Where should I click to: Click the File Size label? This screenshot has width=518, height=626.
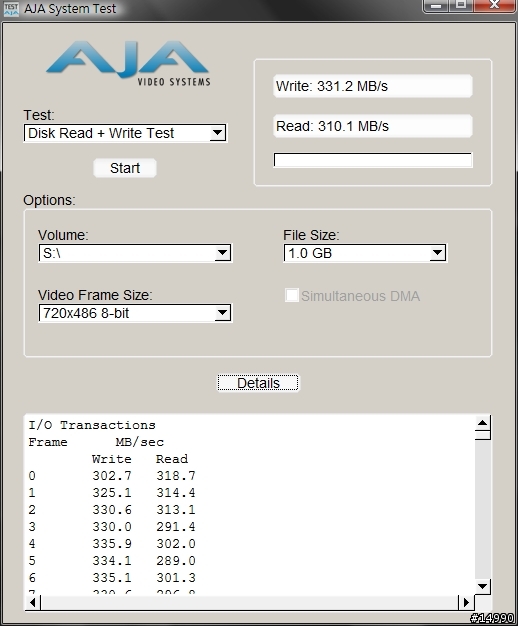tap(311, 235)
